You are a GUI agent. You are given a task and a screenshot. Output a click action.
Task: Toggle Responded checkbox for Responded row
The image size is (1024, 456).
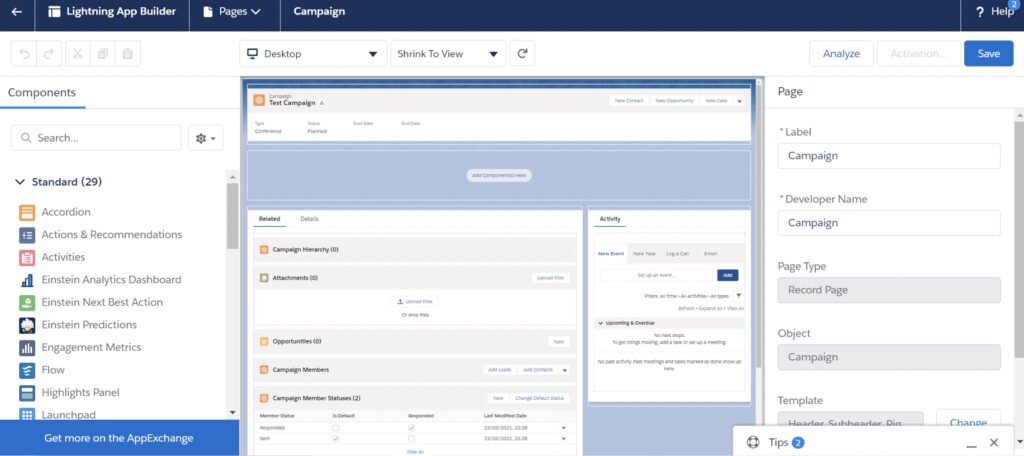[x=411, y=428]
